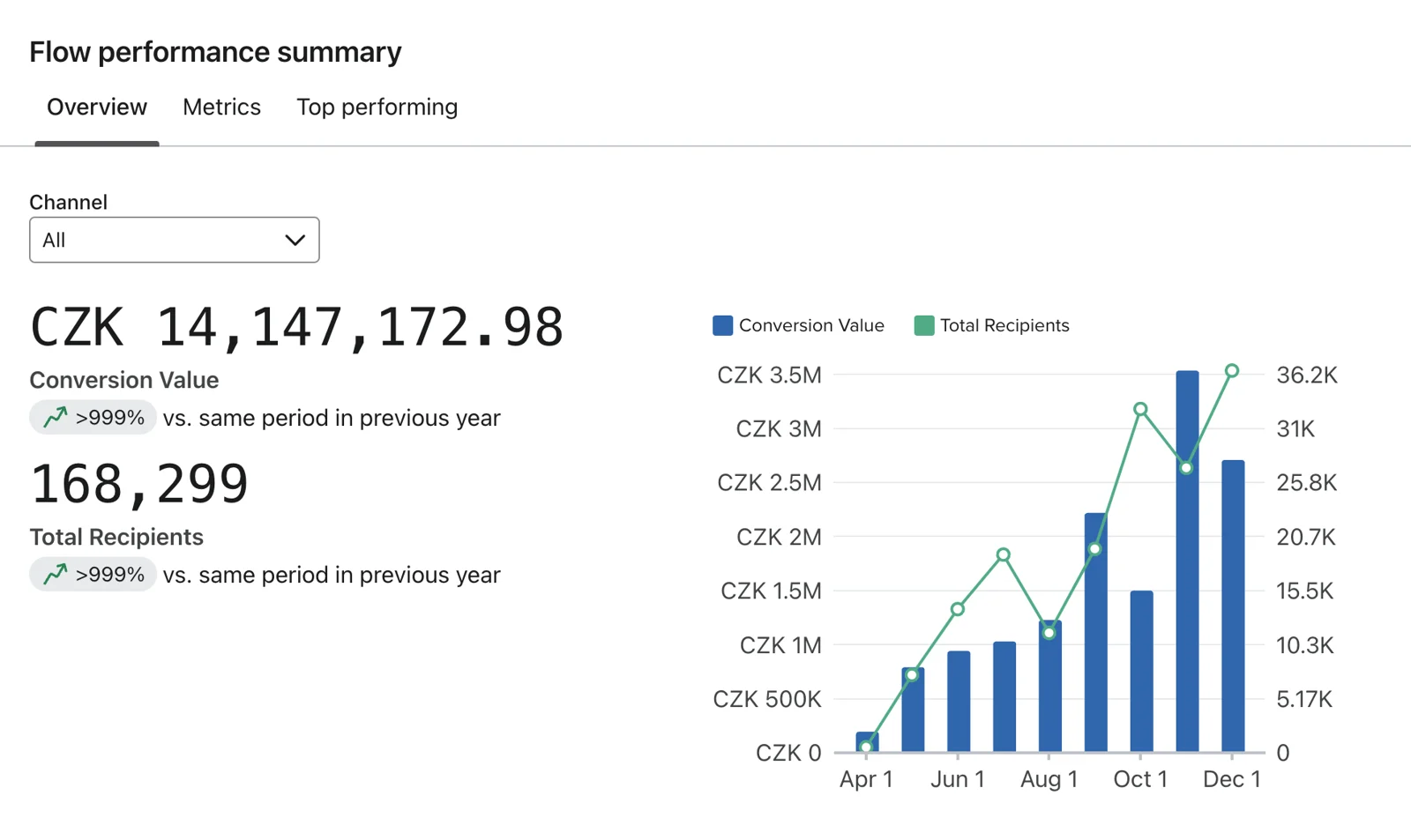Image resolution: width=1411 pixels, height=840 pixels.
Task: Click the 168,299 total recipients figure
Action: (139, 484)
